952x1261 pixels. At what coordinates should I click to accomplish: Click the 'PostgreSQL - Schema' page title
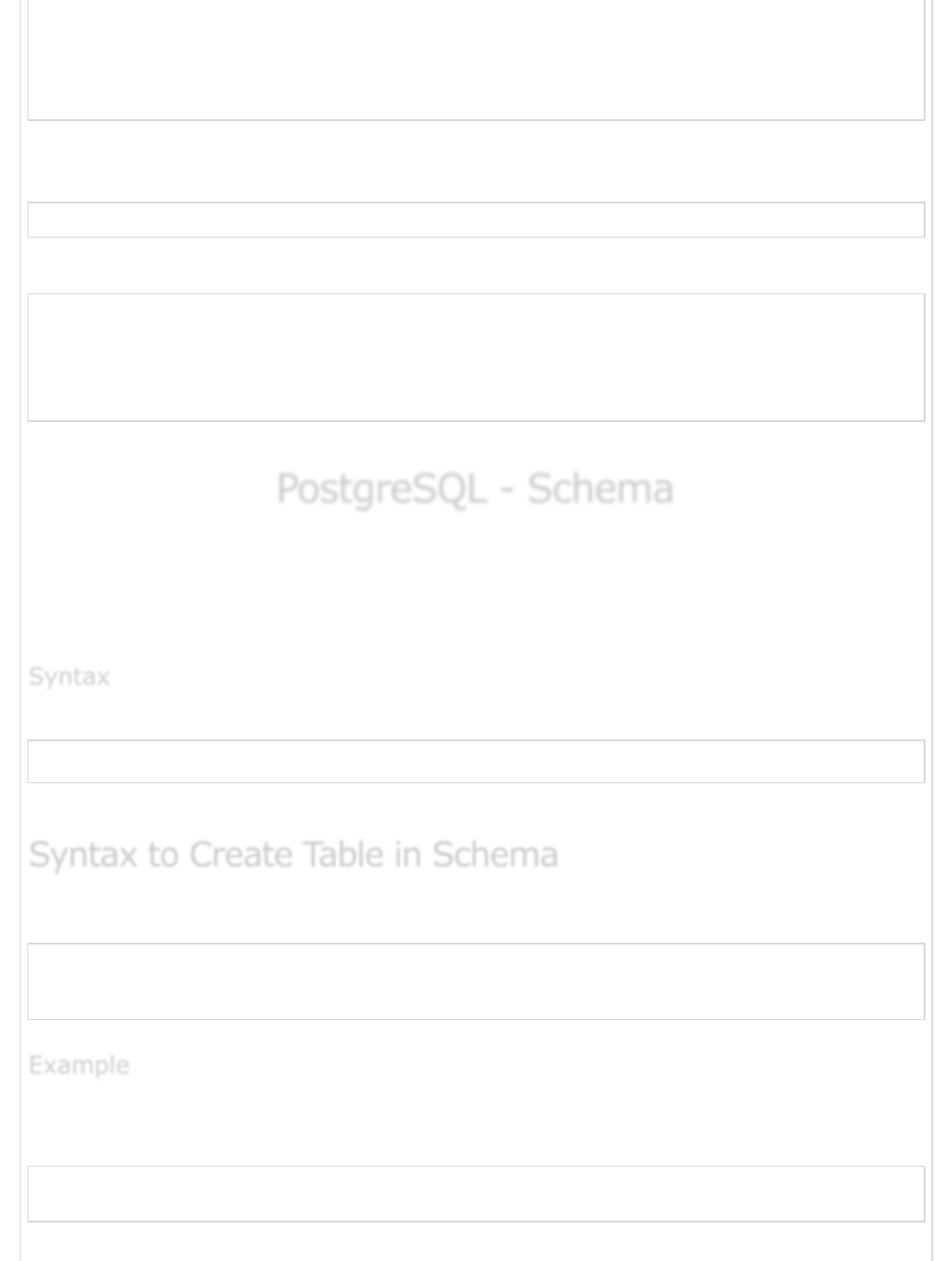pyautogui.click(x=474, y=489)
